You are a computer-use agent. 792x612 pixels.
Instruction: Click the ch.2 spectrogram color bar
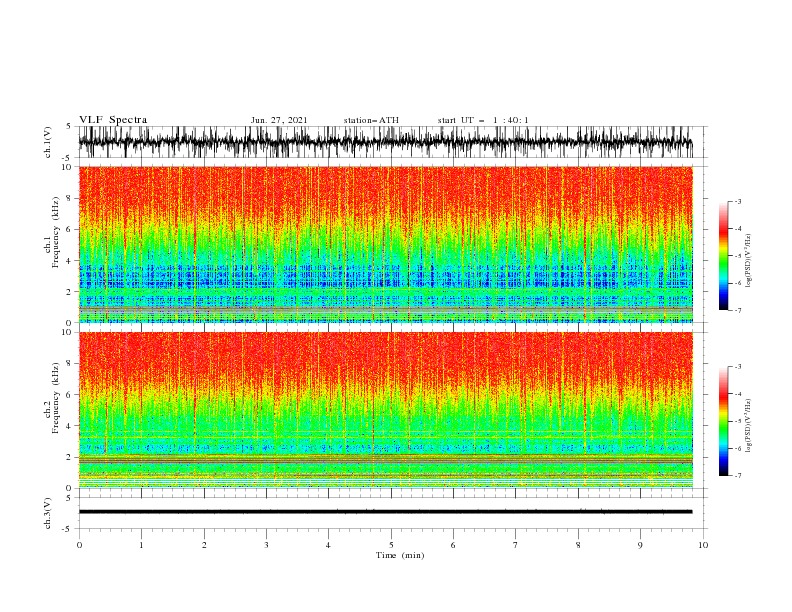click(723, 421)
